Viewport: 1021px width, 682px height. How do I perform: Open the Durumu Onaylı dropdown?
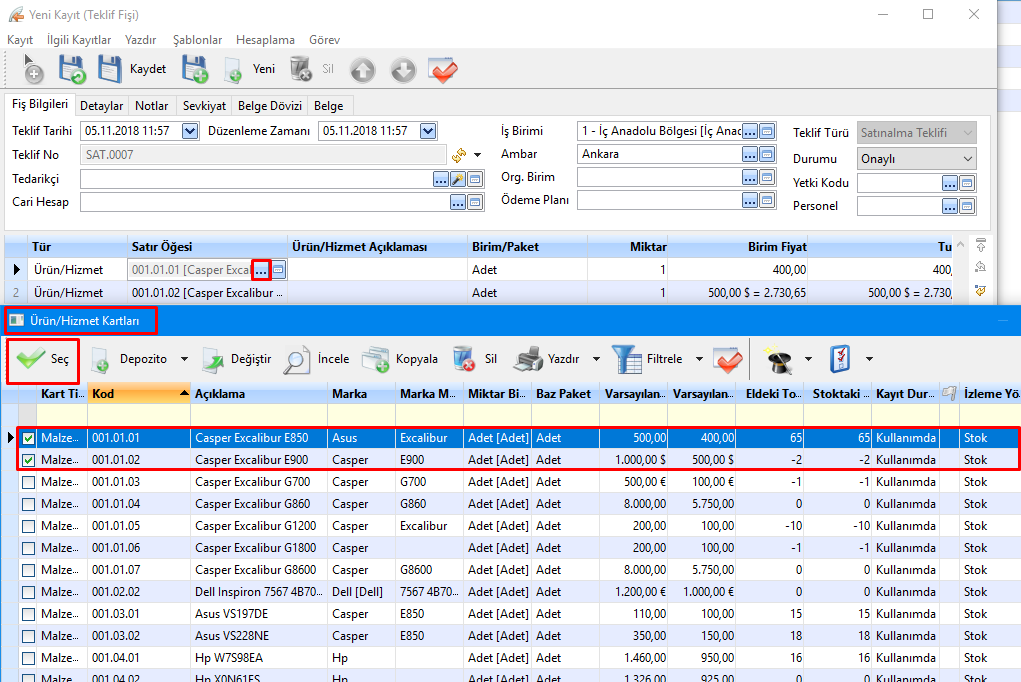[x=966, y=159]
